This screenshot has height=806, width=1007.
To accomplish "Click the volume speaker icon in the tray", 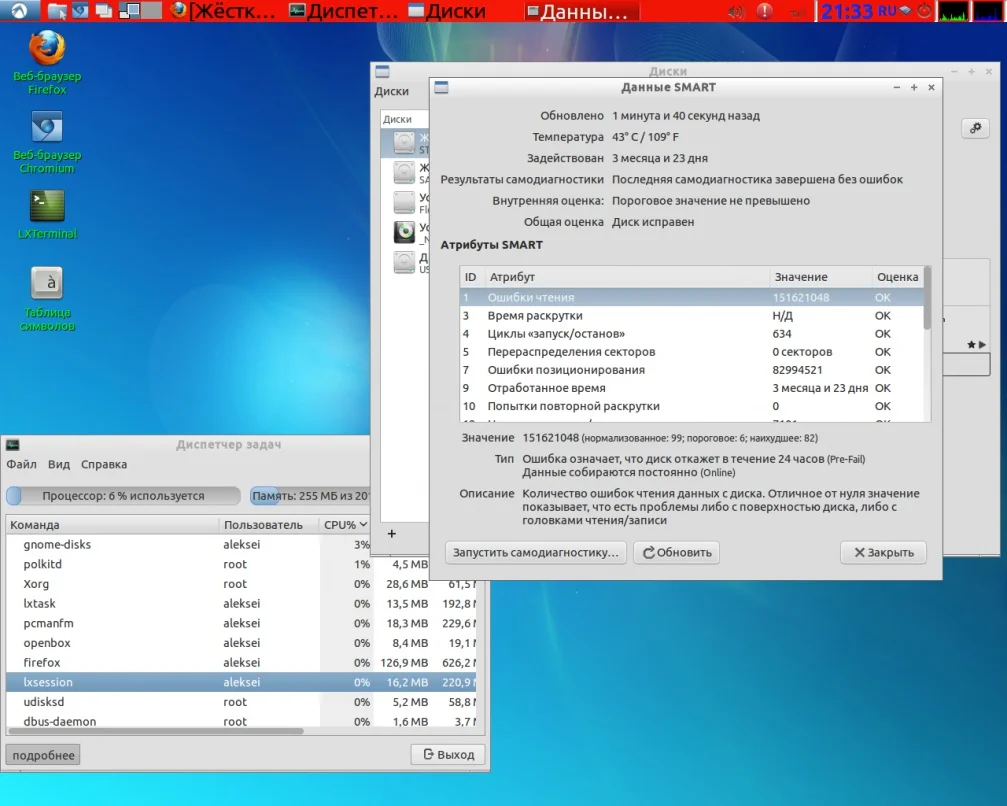I will tap(736, 12).
